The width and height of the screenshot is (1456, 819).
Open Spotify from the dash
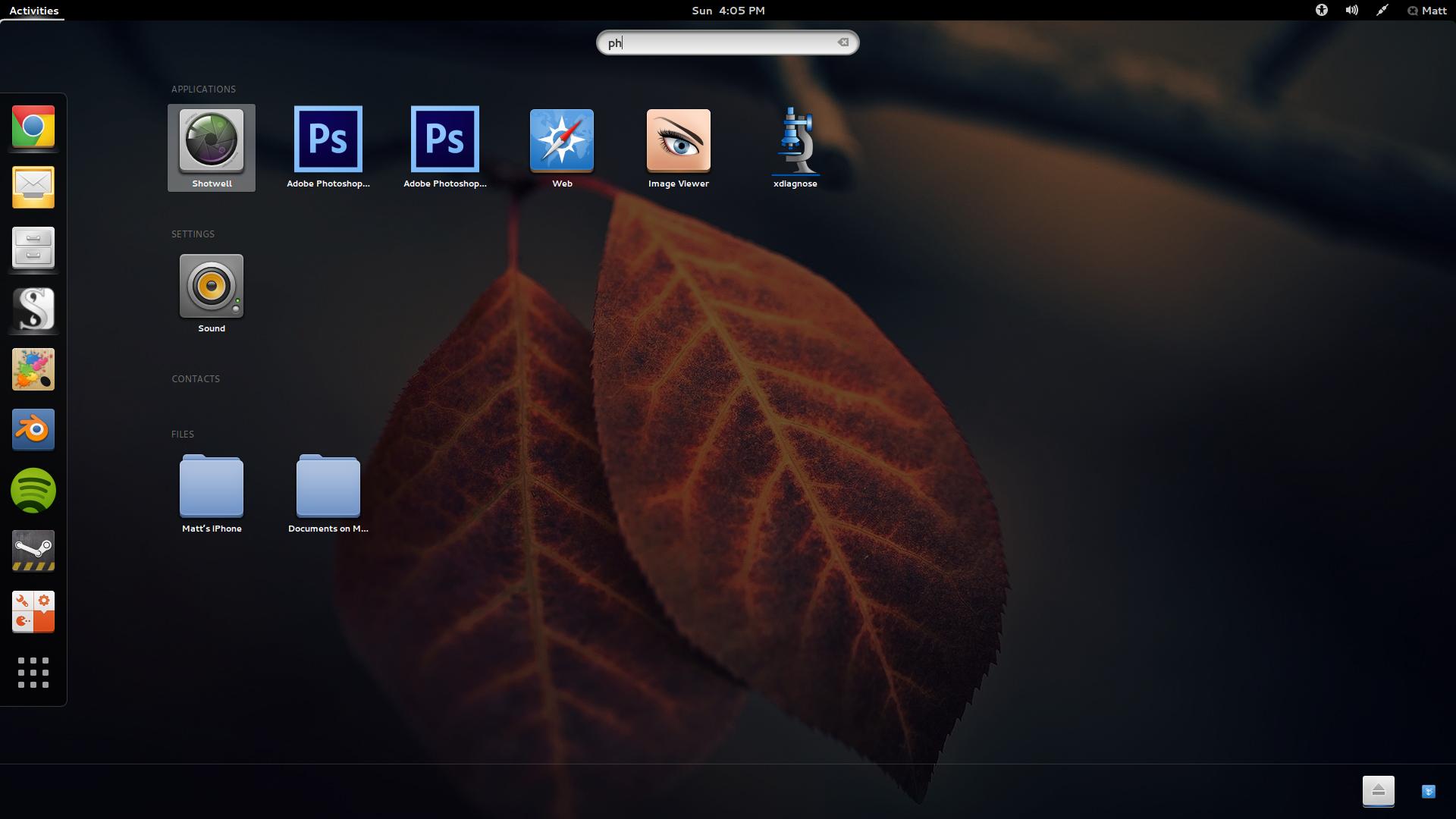33,491
